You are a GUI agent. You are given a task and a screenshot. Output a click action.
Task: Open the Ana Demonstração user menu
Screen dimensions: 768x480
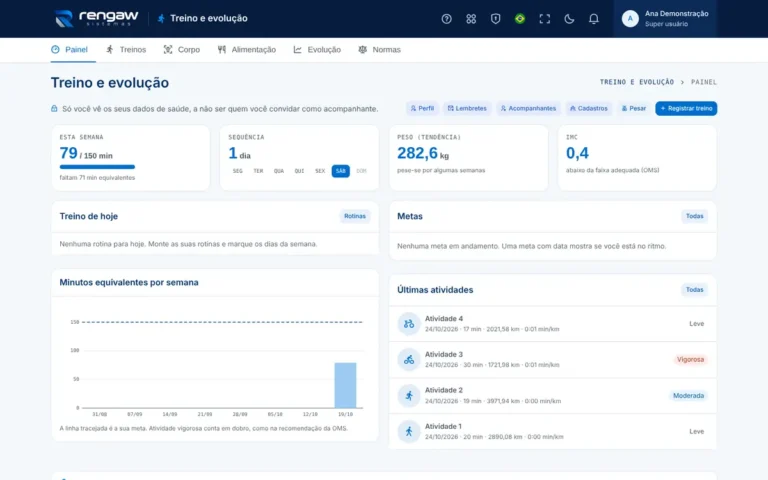(665, 19)
